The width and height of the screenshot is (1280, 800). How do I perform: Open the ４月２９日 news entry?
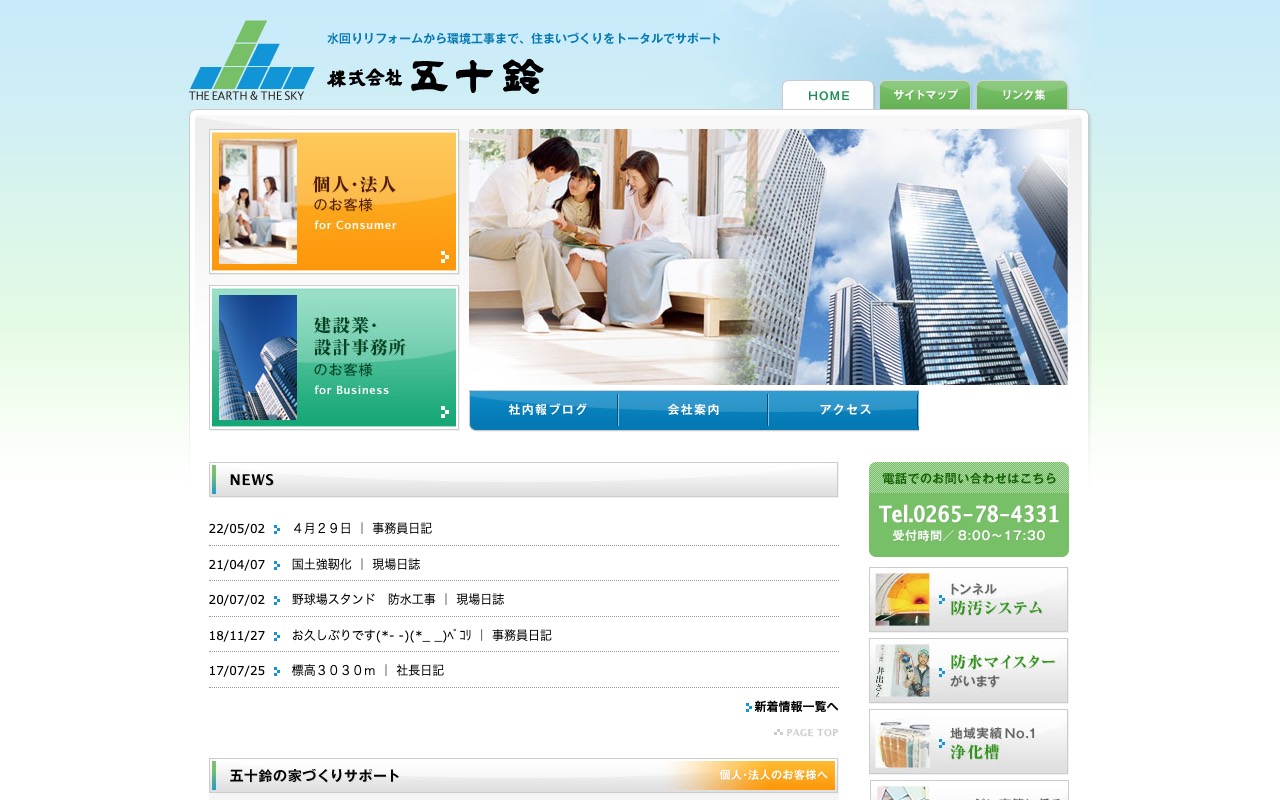[x=322, y=528]
